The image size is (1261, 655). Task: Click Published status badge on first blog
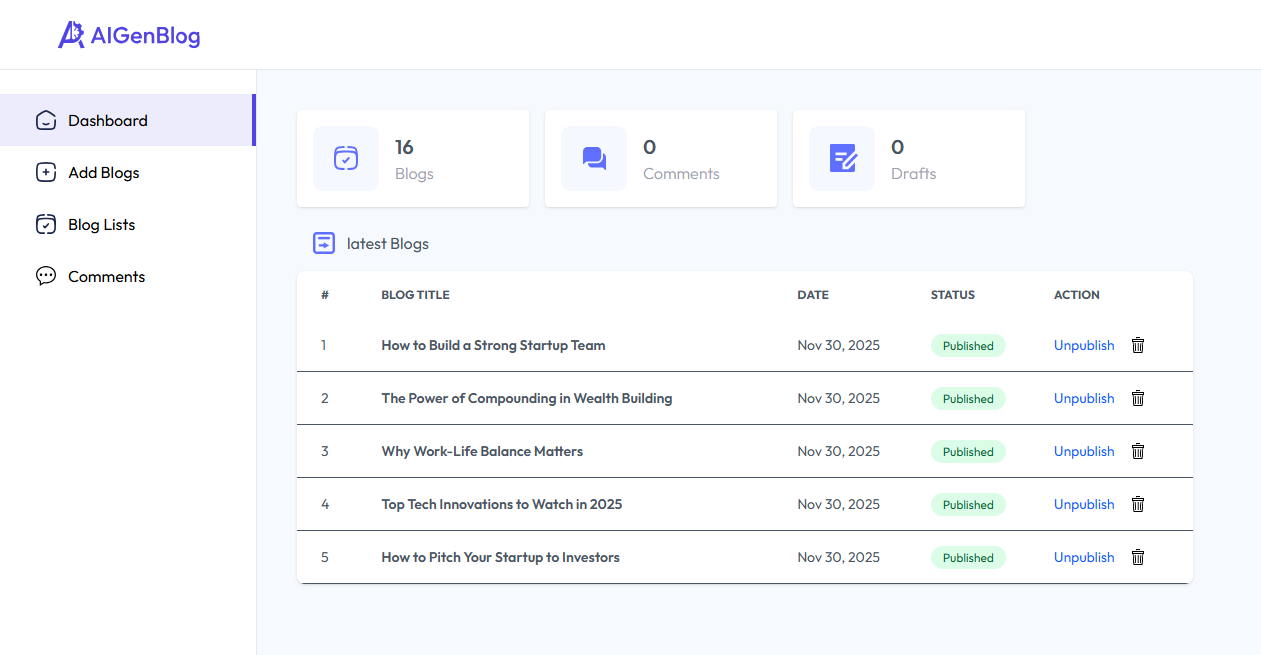[x=968, y=346]
